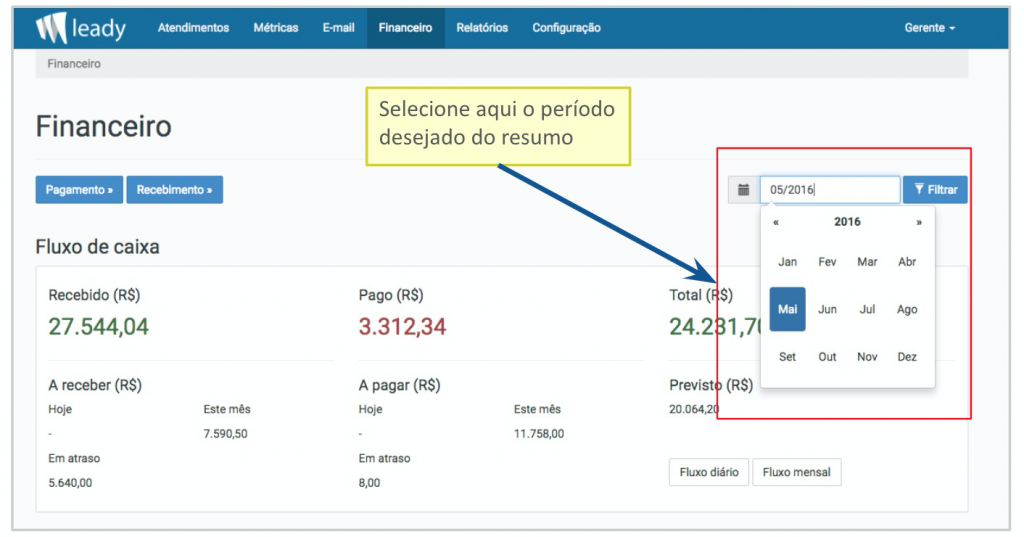Go to previous year in month picker
Image resolution: width=1024 pixels, height=537 pixels.
[x=776, y=222]
